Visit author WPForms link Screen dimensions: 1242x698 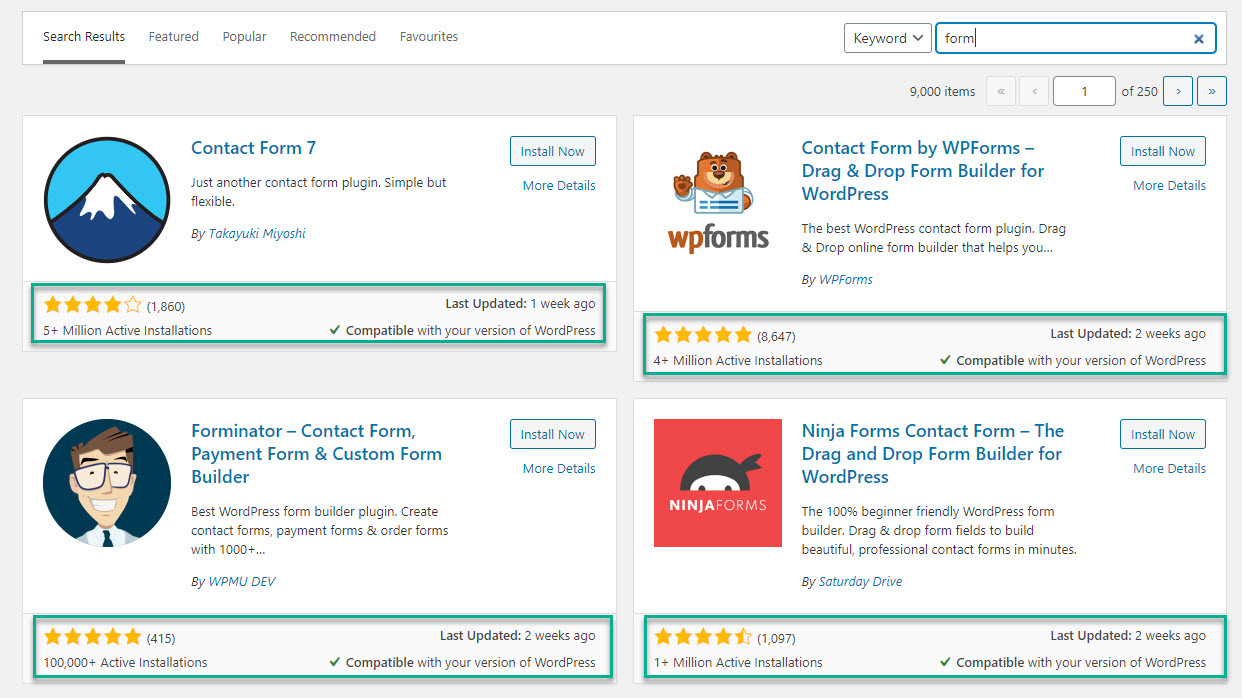point(845,279)
